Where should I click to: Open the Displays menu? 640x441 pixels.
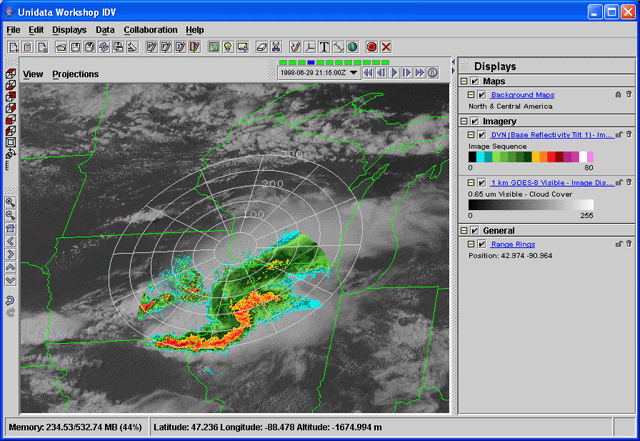coord(69,30)
